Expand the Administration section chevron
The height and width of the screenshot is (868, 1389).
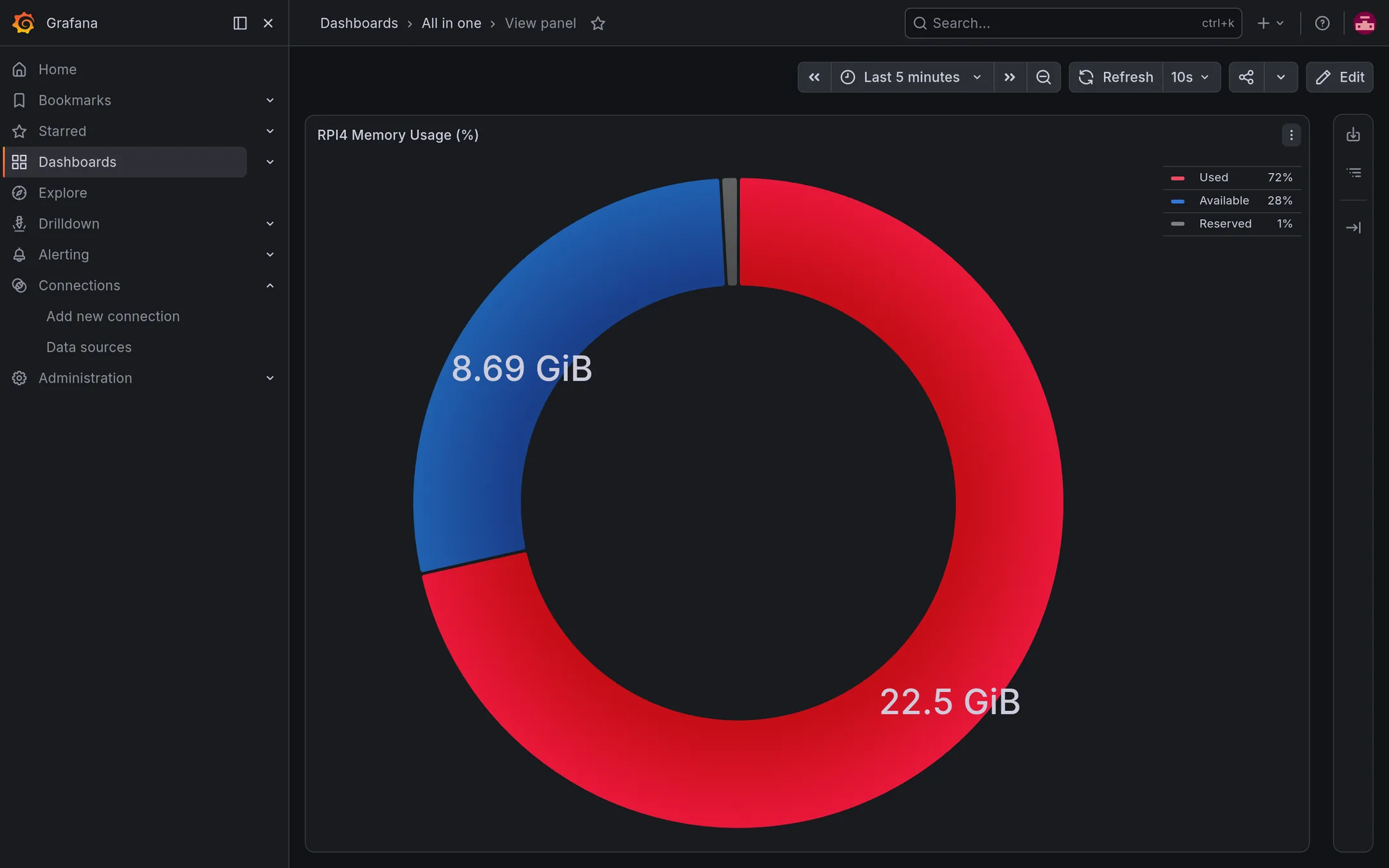pyautogui.click(x=270, y=378)
